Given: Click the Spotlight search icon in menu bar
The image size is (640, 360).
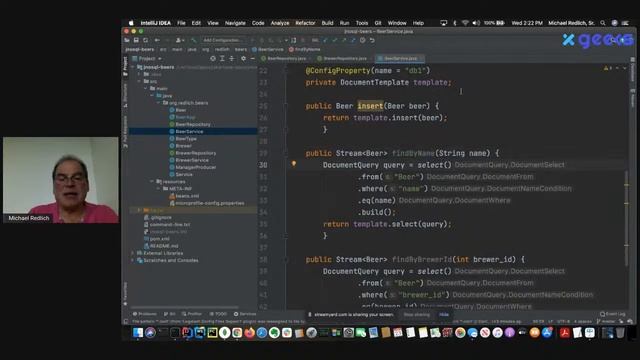Looking at the screenshot, I should pyautogui.click(x=603, y=23).
